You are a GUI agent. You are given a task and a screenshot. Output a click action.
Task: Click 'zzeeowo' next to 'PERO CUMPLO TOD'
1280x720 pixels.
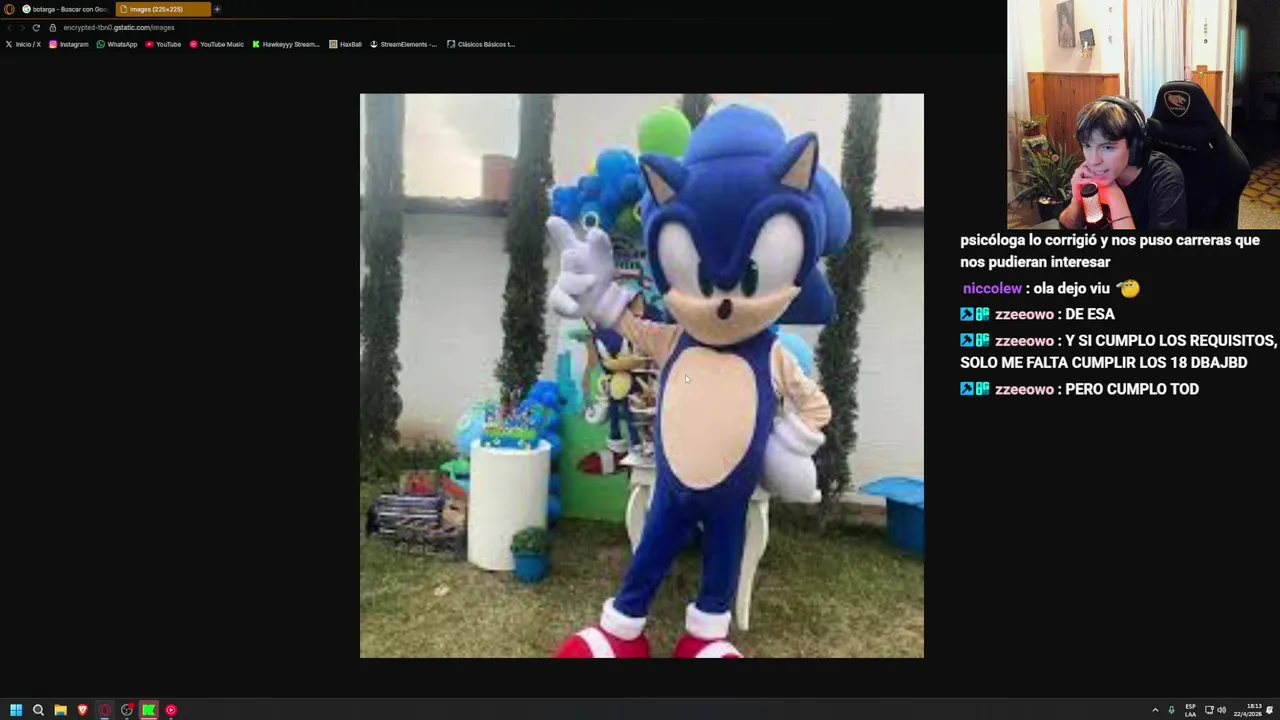tap(1024, 389)
